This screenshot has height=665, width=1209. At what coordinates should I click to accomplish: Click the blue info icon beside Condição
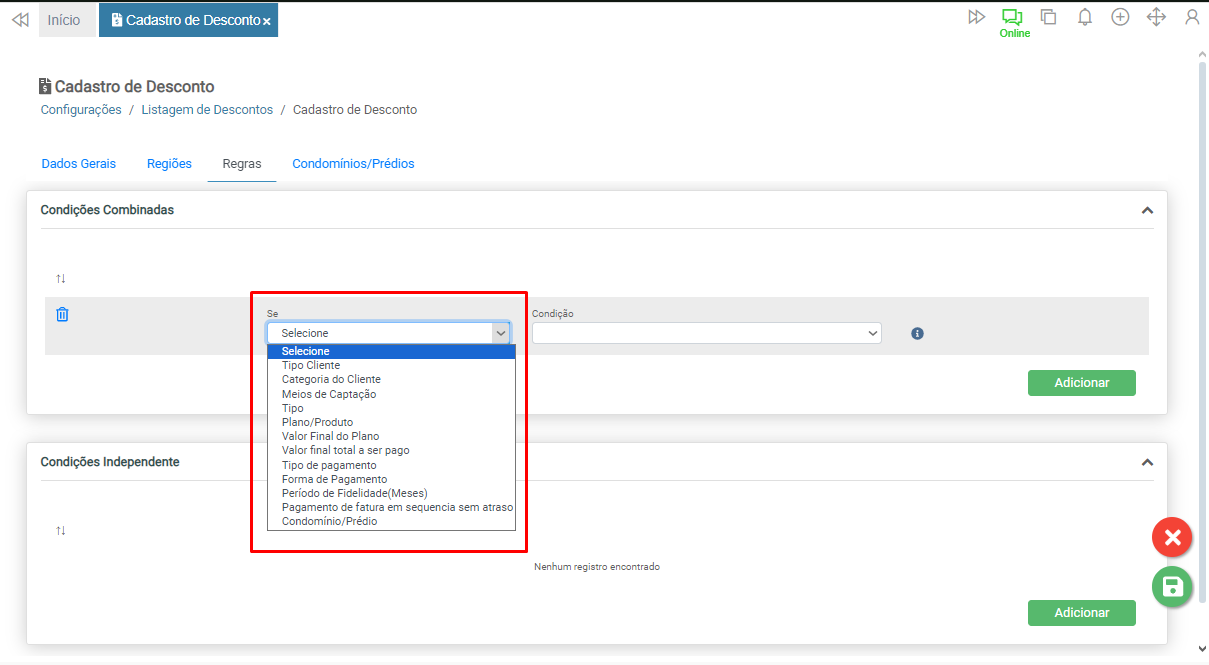coord(917,333)
